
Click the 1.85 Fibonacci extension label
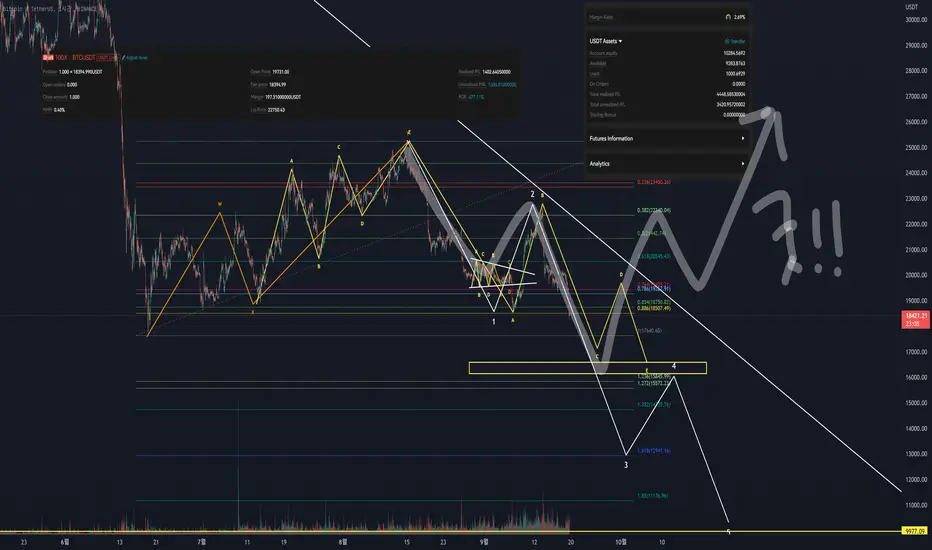click(653, 495)
